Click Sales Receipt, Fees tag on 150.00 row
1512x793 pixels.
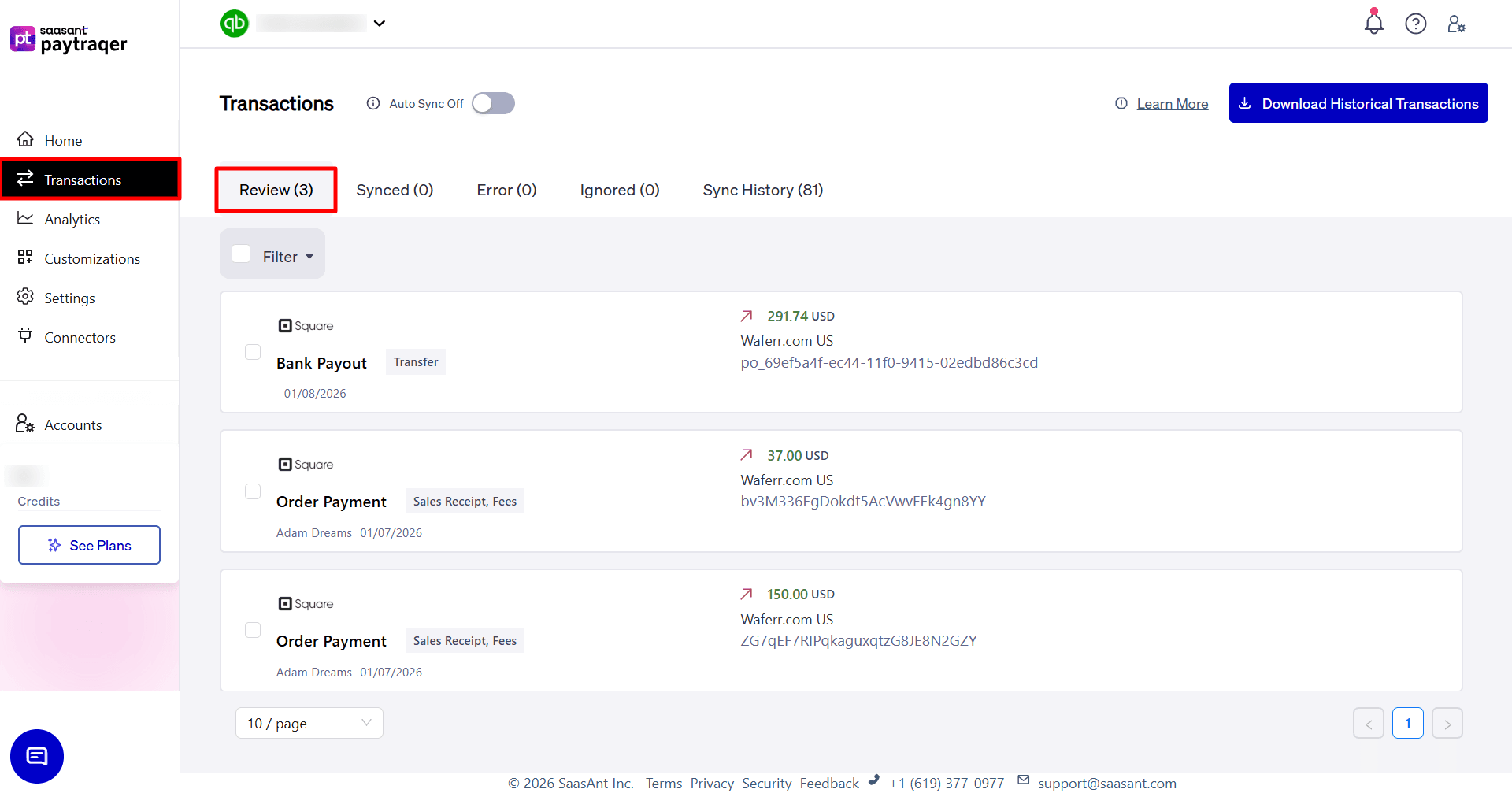(x=465, y=641)
